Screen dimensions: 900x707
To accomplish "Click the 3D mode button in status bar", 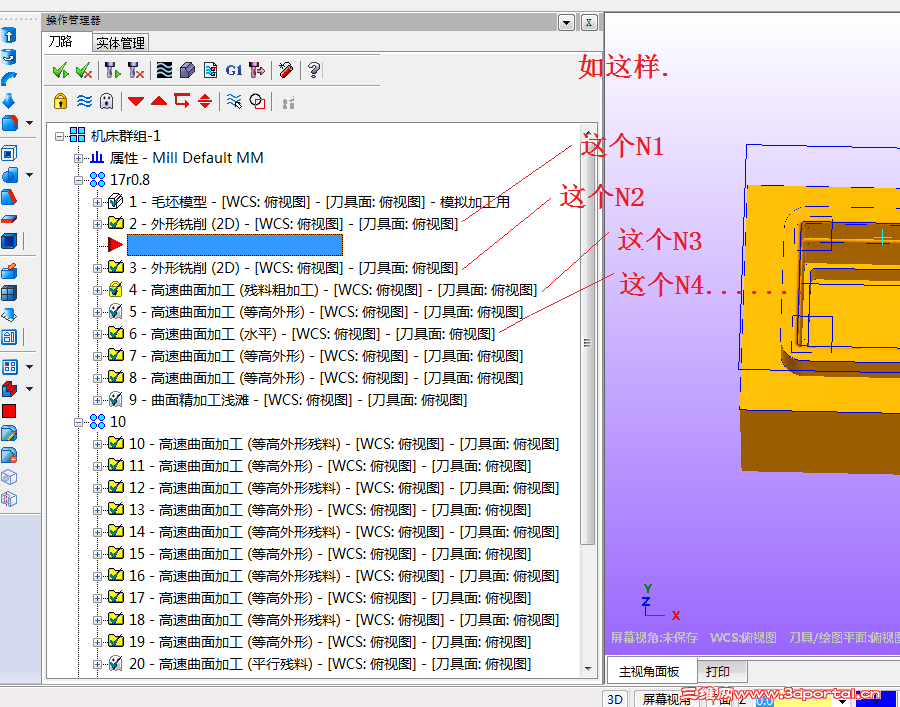I will (615, 699).
